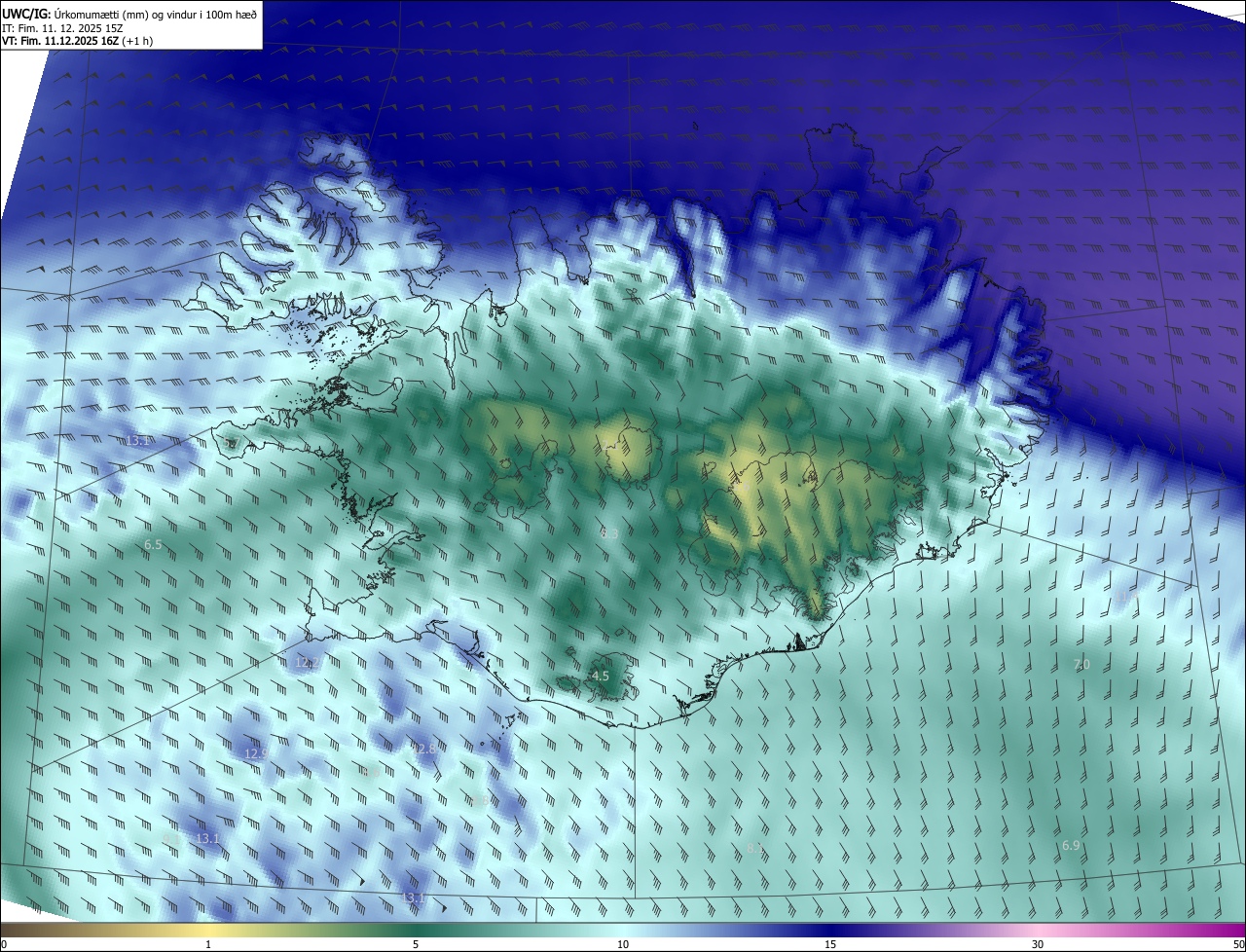Click the 4.5 value label on the map
The width and height of the screenshot is (1246, 952).
[601, 676]
